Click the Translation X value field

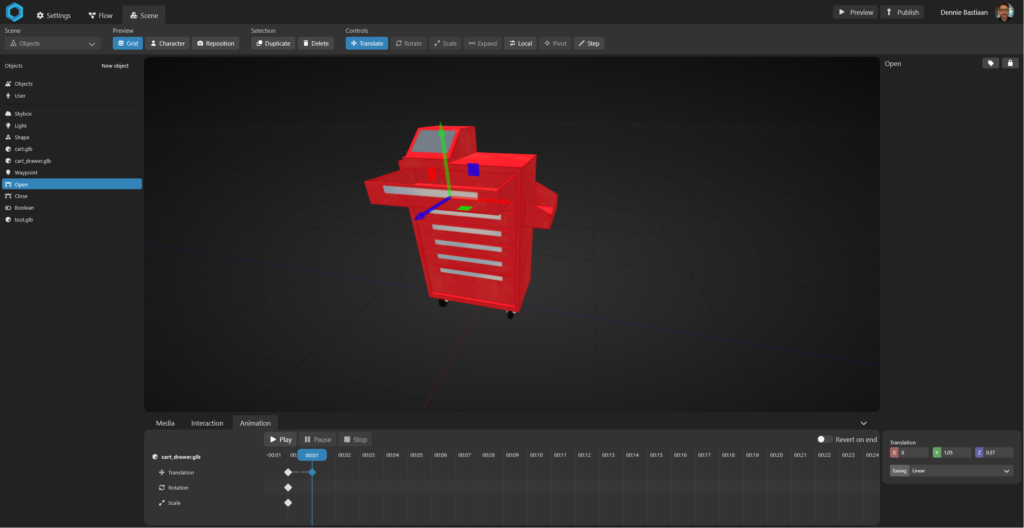point(913,453)
